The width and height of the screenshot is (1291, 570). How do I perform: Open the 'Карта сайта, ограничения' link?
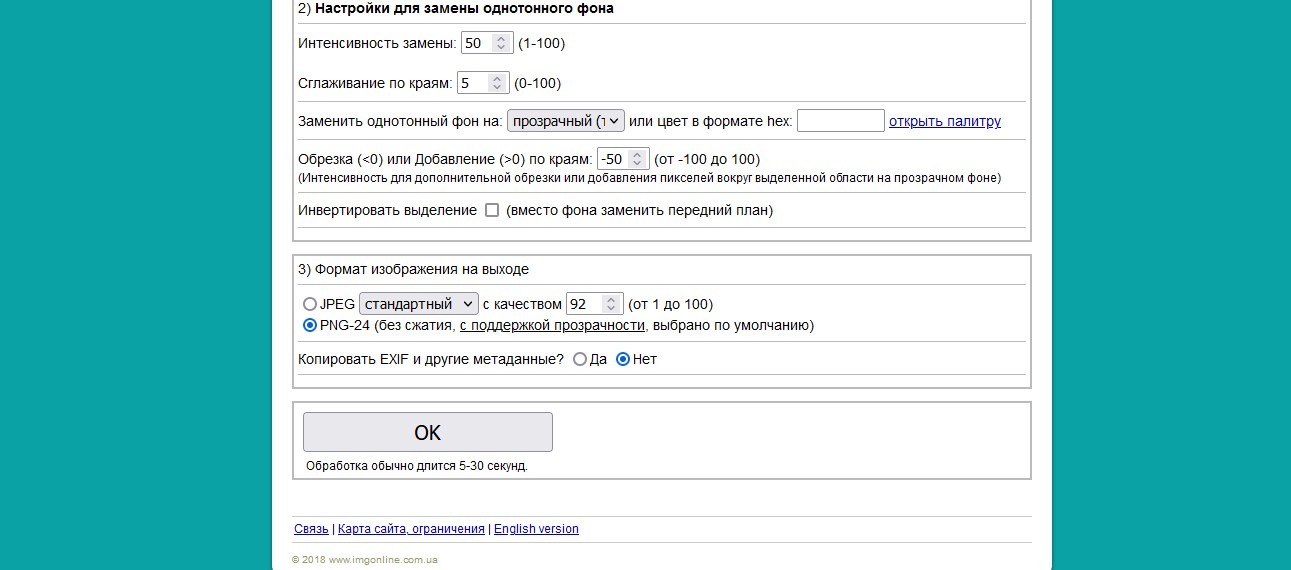(x=411, y=529)
